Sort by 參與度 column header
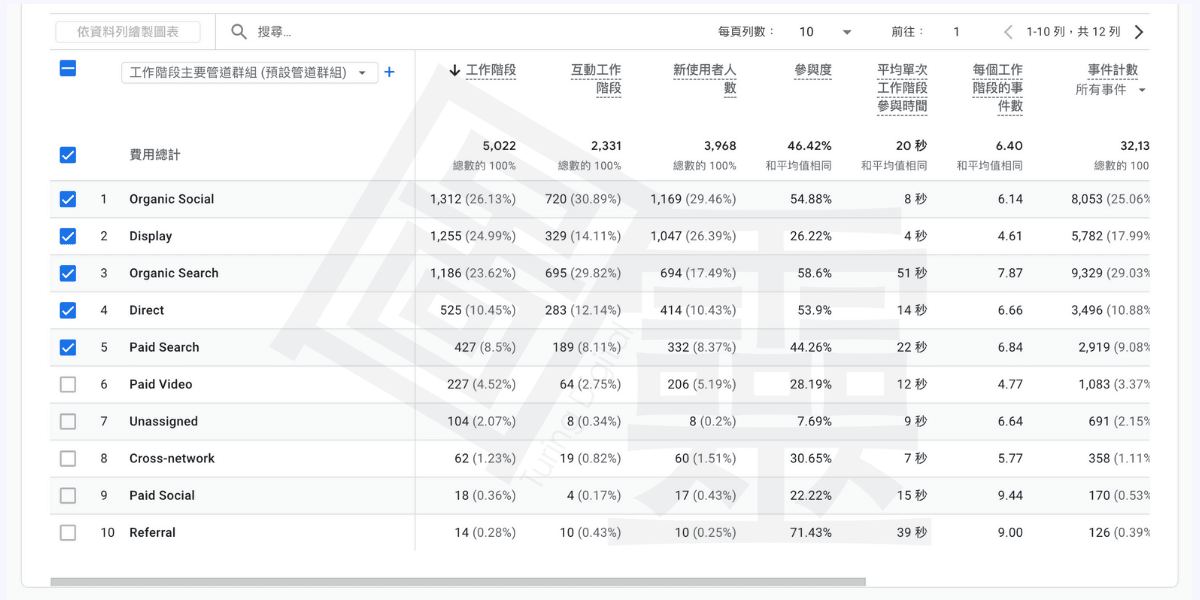1200x600 pixels. (x=812, y=70)
